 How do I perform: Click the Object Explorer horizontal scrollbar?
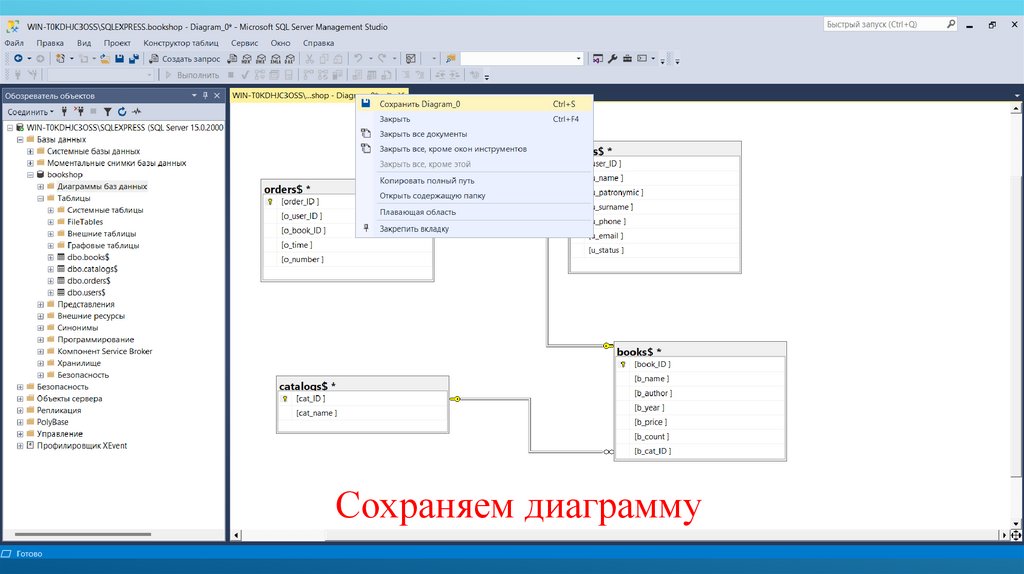[83, 534]
